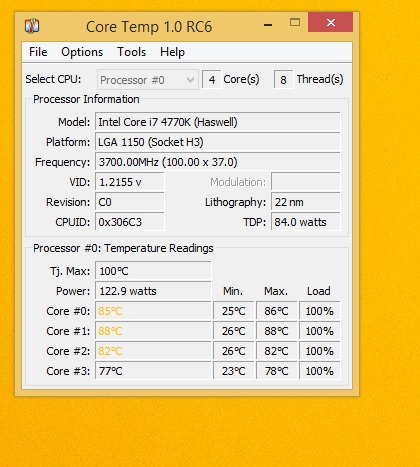Open the Tools menu
The width and height of the screenshot is (420, 467).
[131, 52]
